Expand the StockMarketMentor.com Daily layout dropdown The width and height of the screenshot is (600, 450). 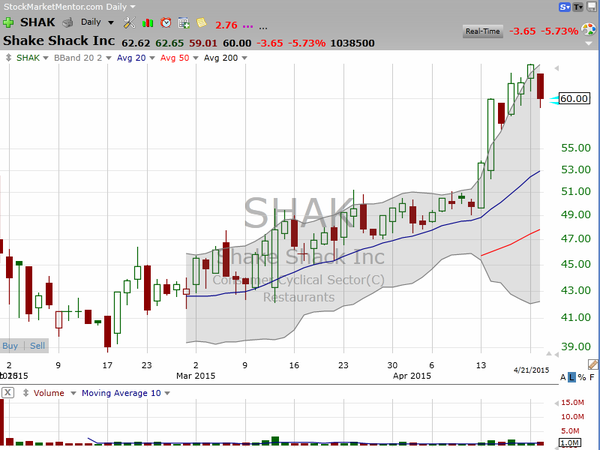tap(133, 7)
